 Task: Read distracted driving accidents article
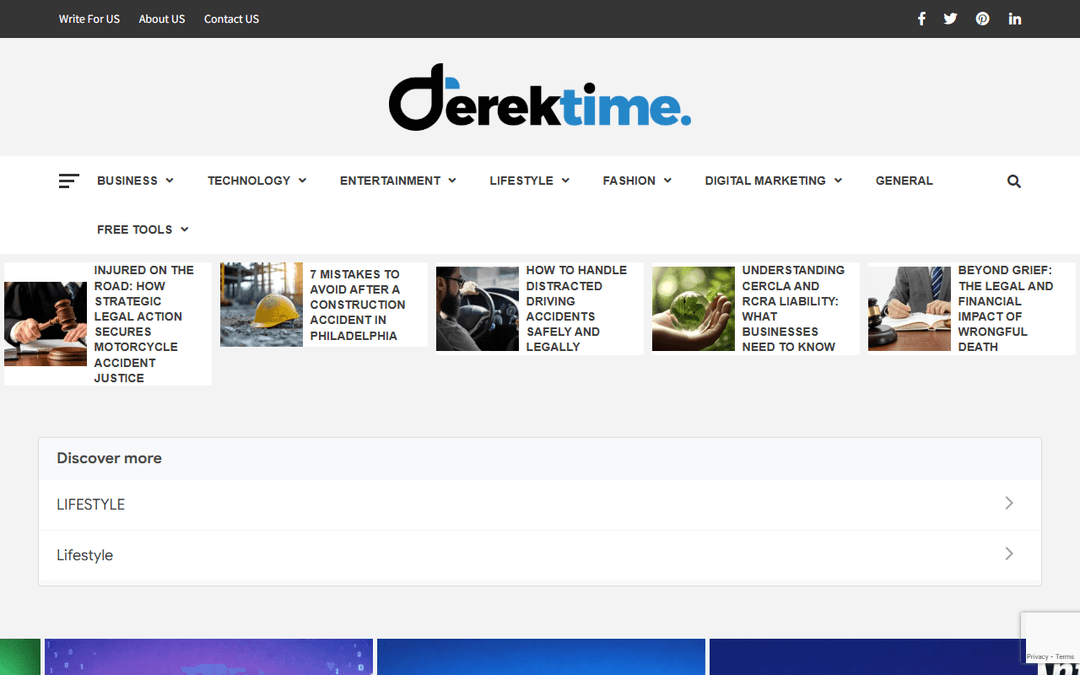577,309
